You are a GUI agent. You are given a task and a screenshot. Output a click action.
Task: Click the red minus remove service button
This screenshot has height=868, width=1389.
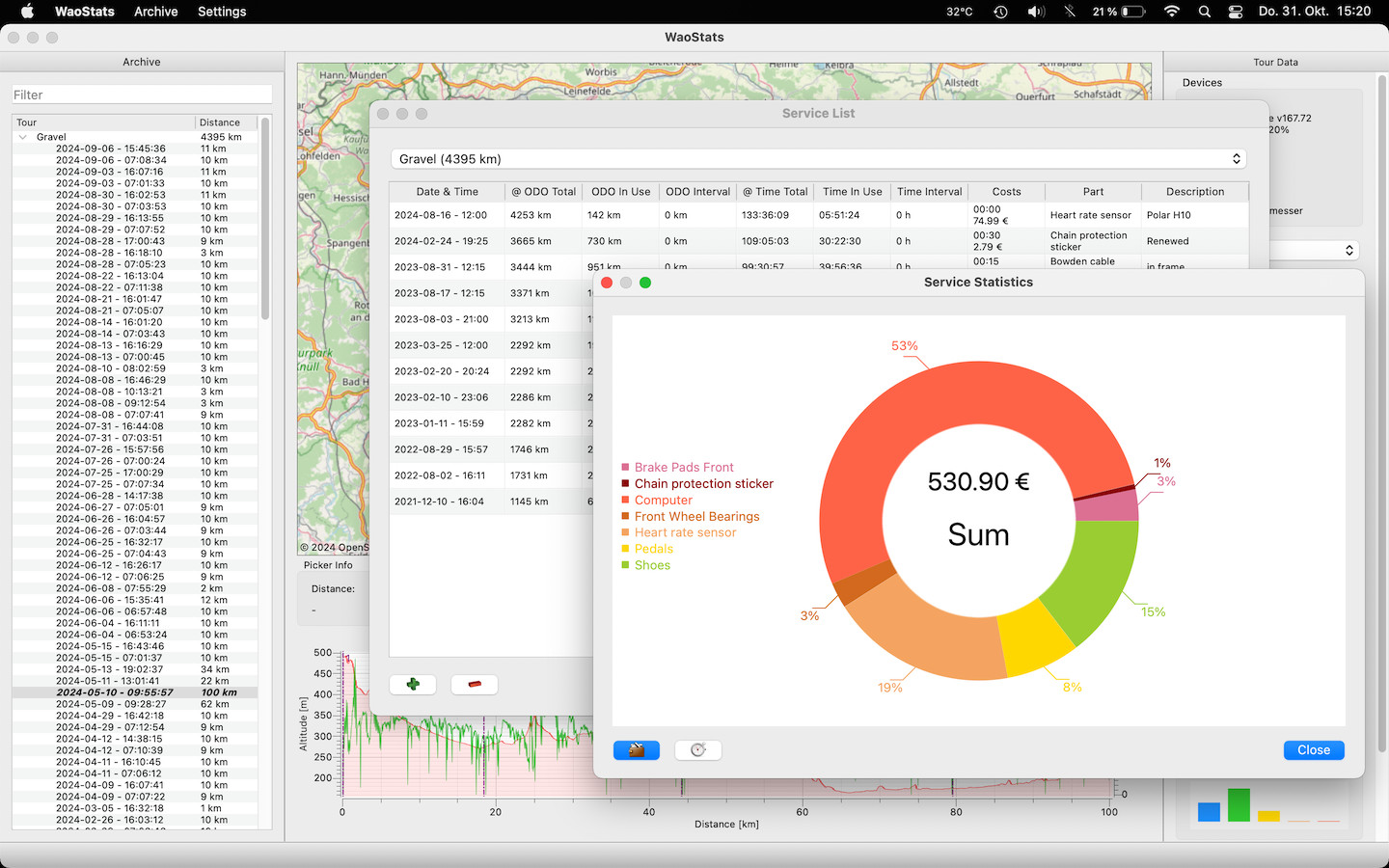pyautogui.click(x=475, y=684)
